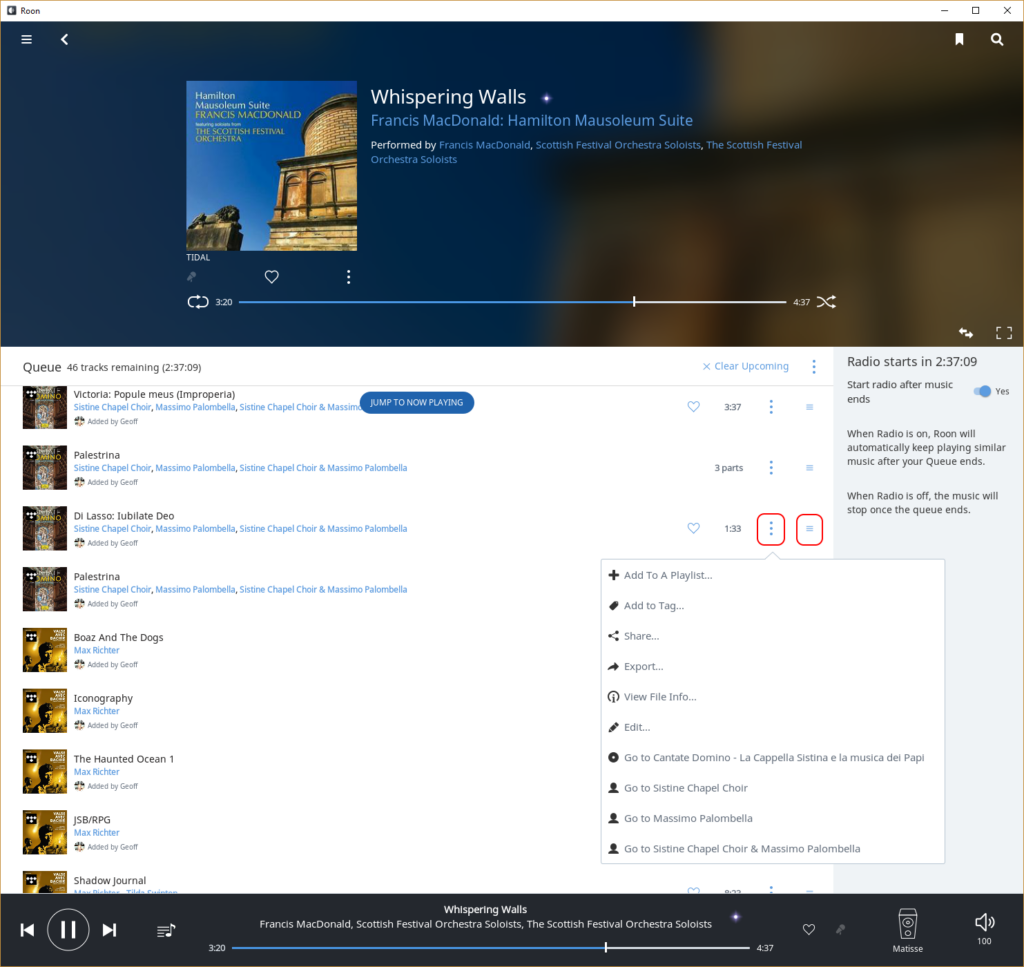1024x967 pixels.
Task: Select the JSB/RPG track title
Action: pos(92,819)
